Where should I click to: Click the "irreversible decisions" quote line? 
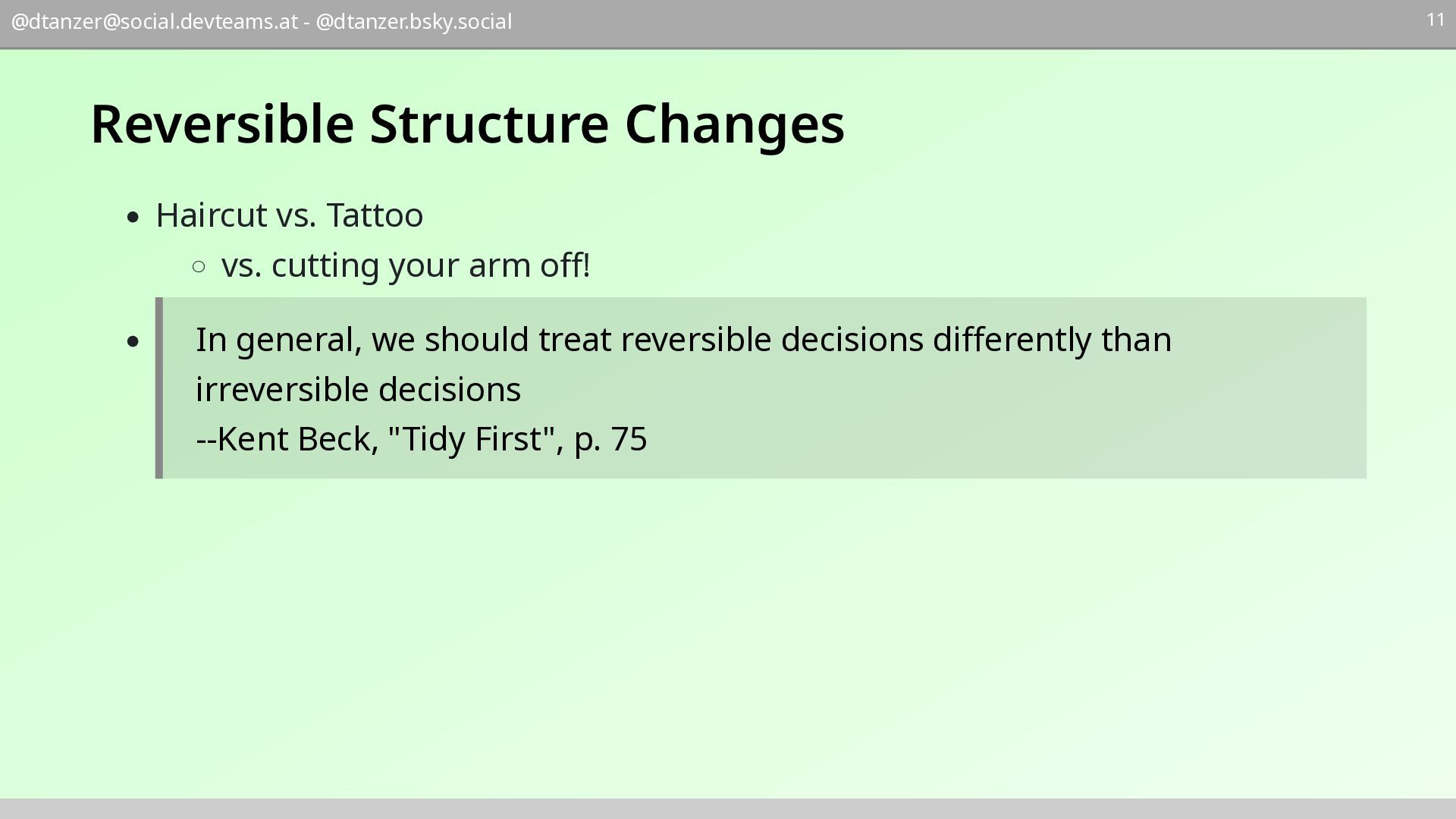click(x=358, y=391)
